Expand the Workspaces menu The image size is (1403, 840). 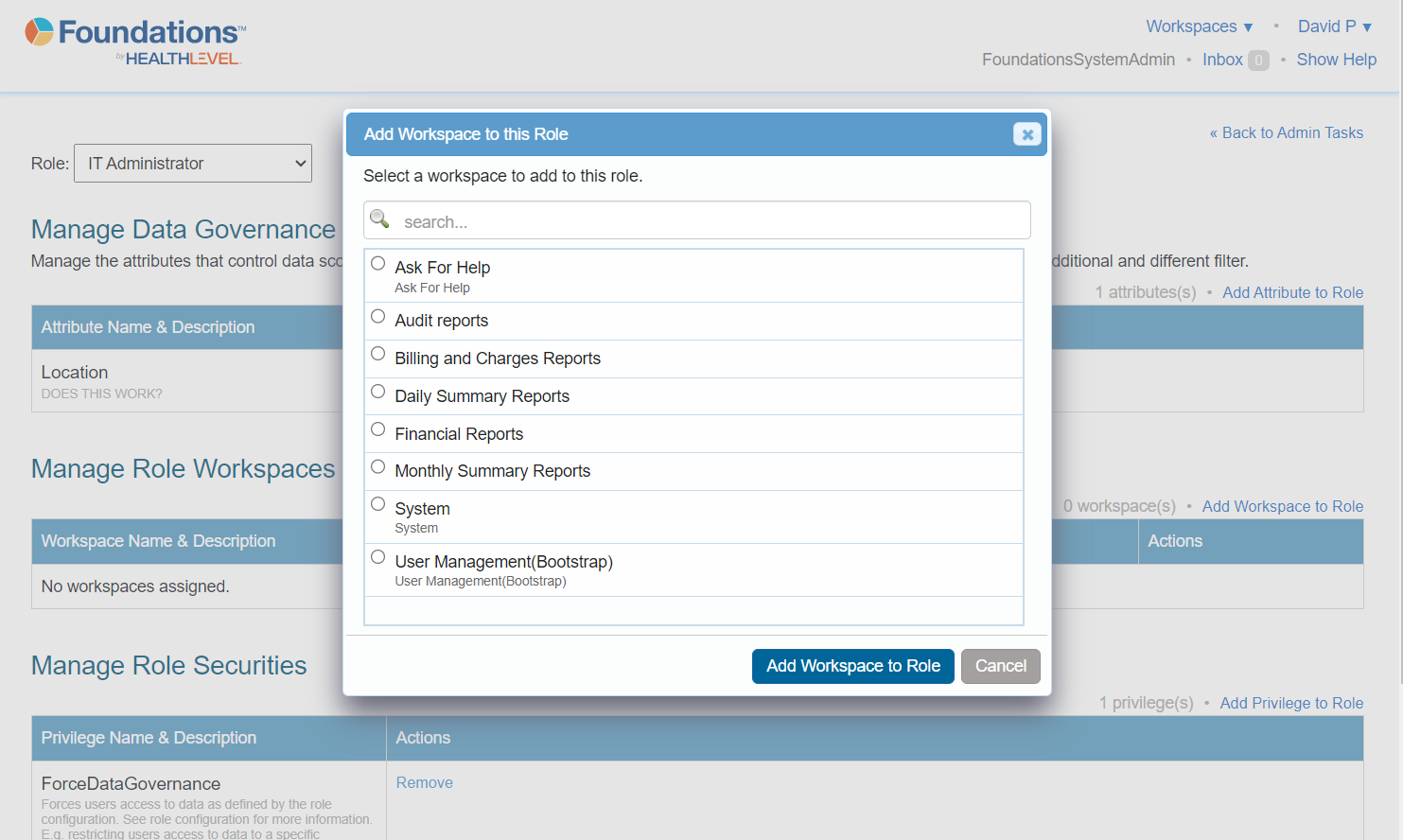click(x=1199, y=26)
